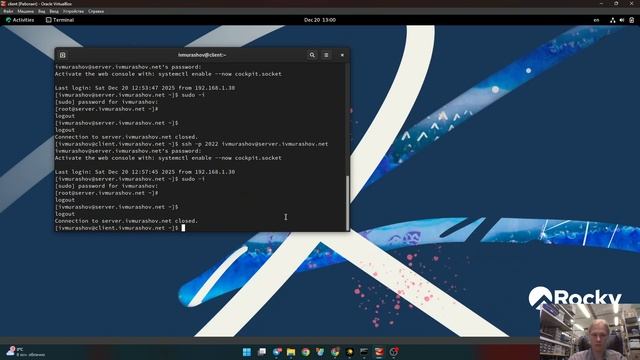Open the last taskbar icon with red badge
The height and width of the screenshot is (360, 640).
point(393,352)
